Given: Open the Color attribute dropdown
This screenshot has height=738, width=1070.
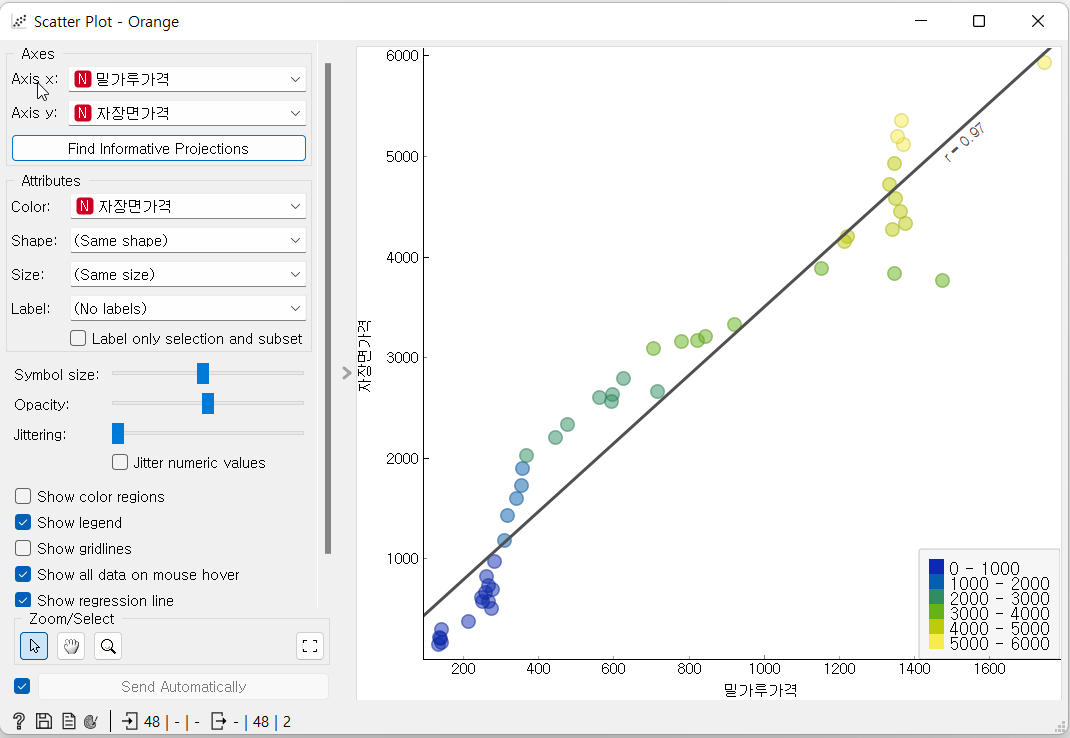Looking at the screenshot, I should point(188,206).
